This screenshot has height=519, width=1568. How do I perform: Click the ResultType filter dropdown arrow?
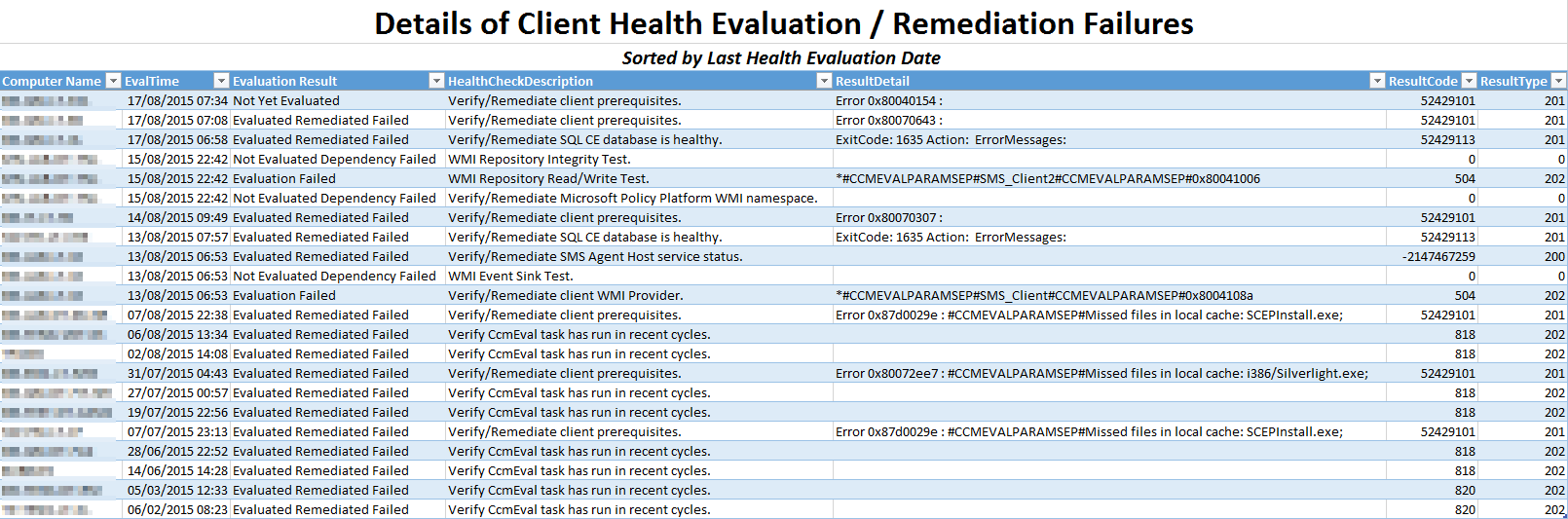(1558, 81)
